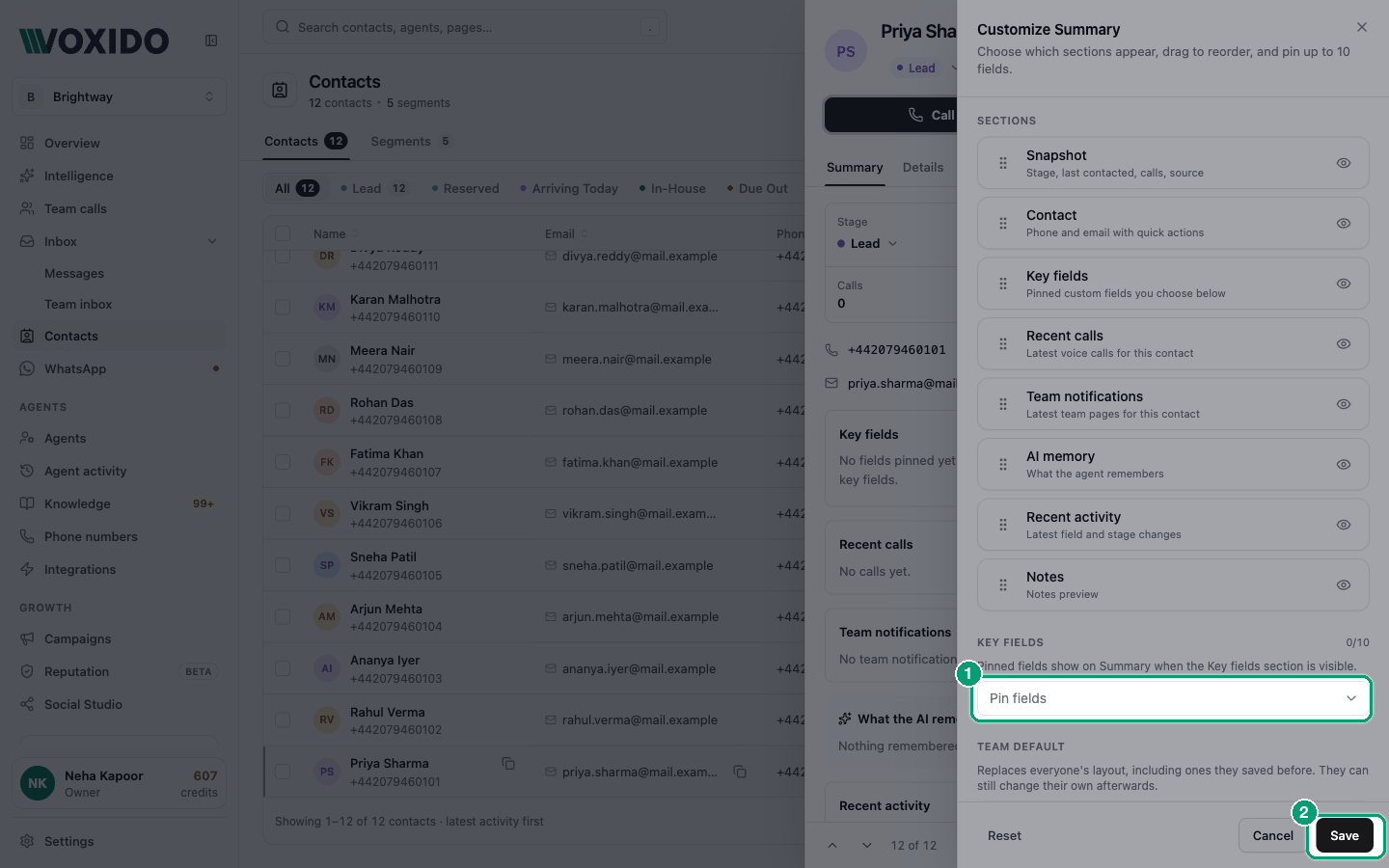Switch to the Segments tab

coord(411,141)
